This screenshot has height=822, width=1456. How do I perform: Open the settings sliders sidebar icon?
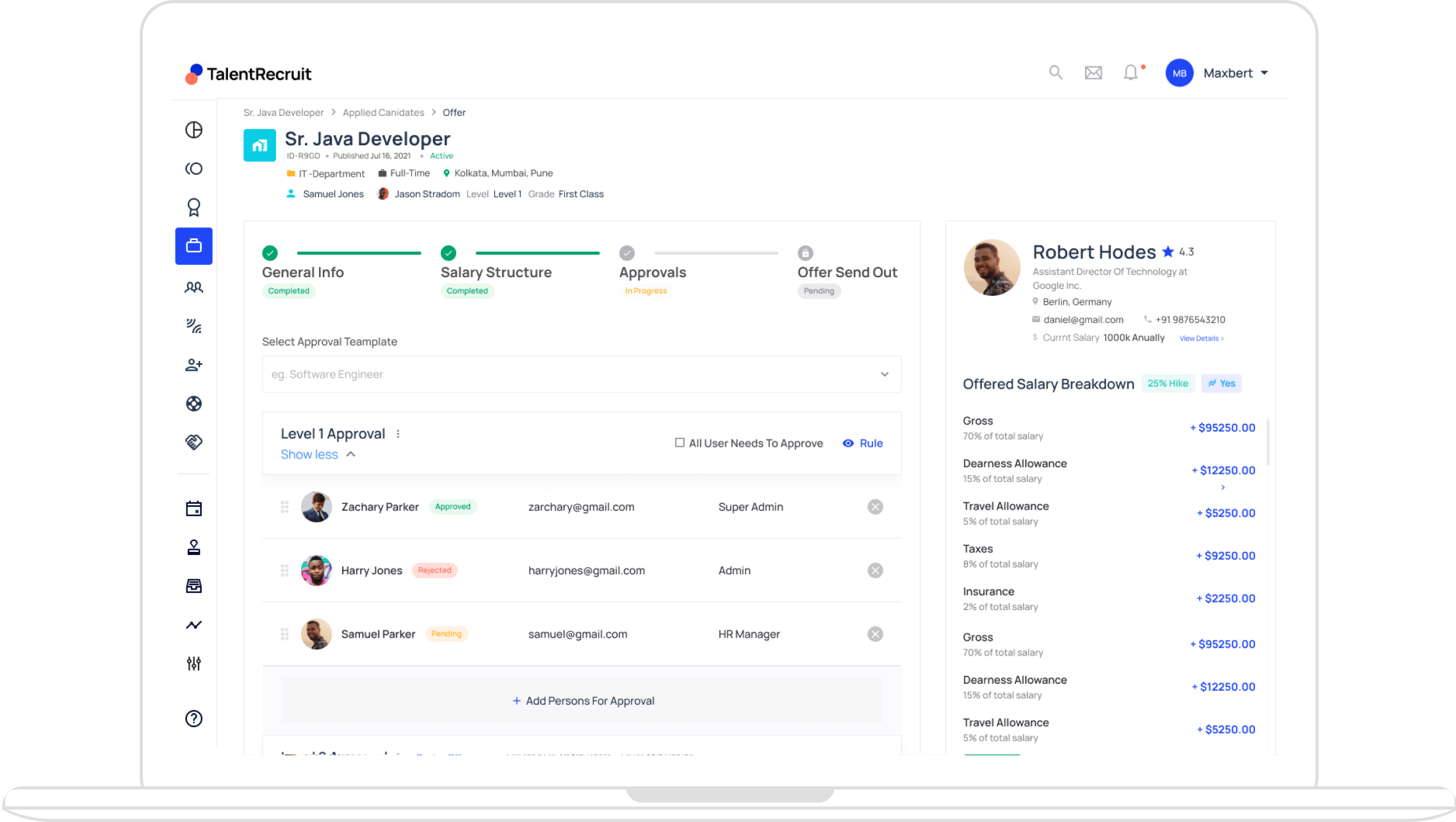(193, 663)
